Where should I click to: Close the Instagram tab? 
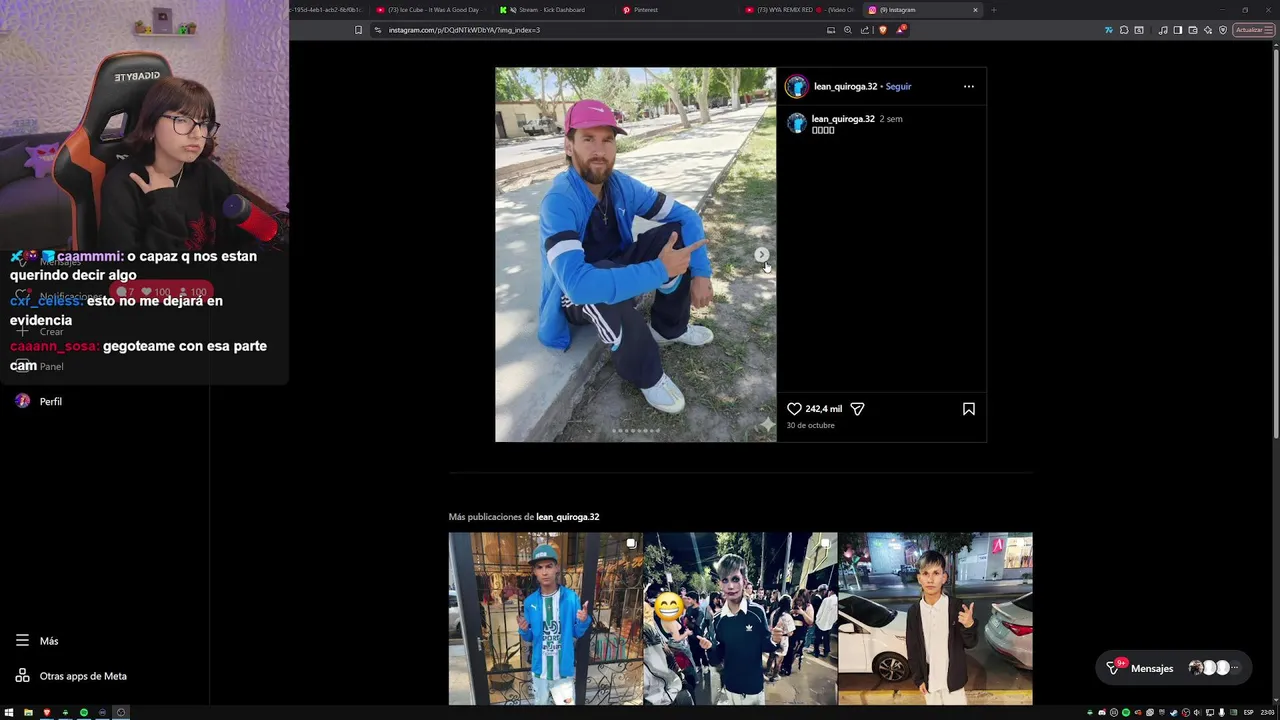click(x=975, y=10)
